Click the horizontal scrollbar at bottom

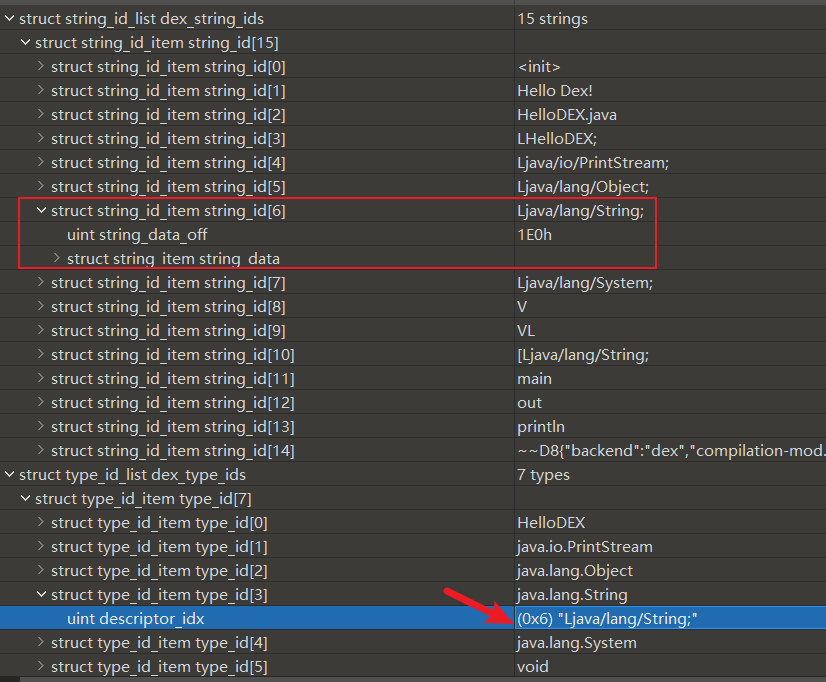click(x=422, y=680)
